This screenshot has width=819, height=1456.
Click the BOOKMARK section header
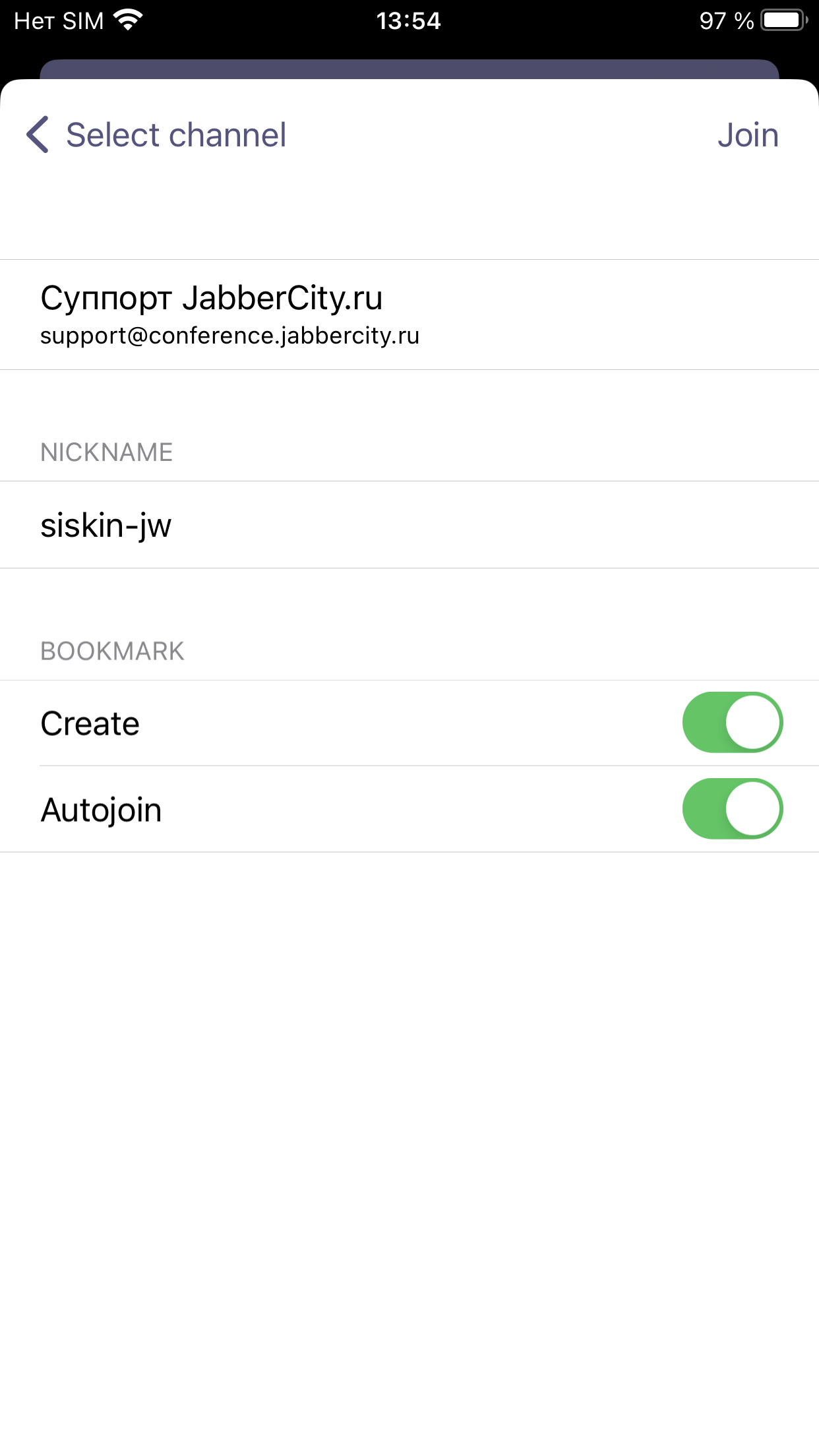pos(112,652)
